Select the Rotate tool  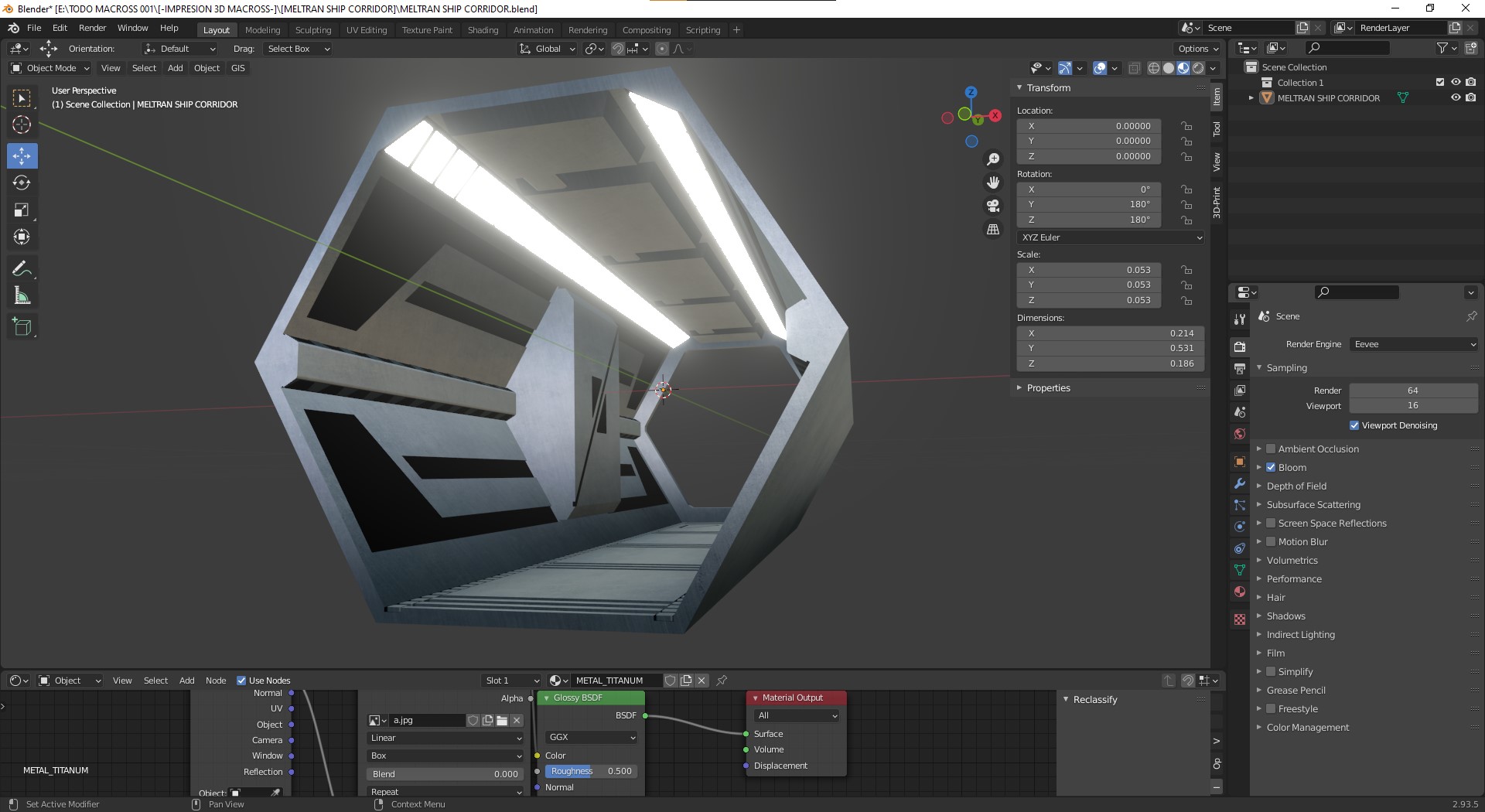[x=22, y=183]
